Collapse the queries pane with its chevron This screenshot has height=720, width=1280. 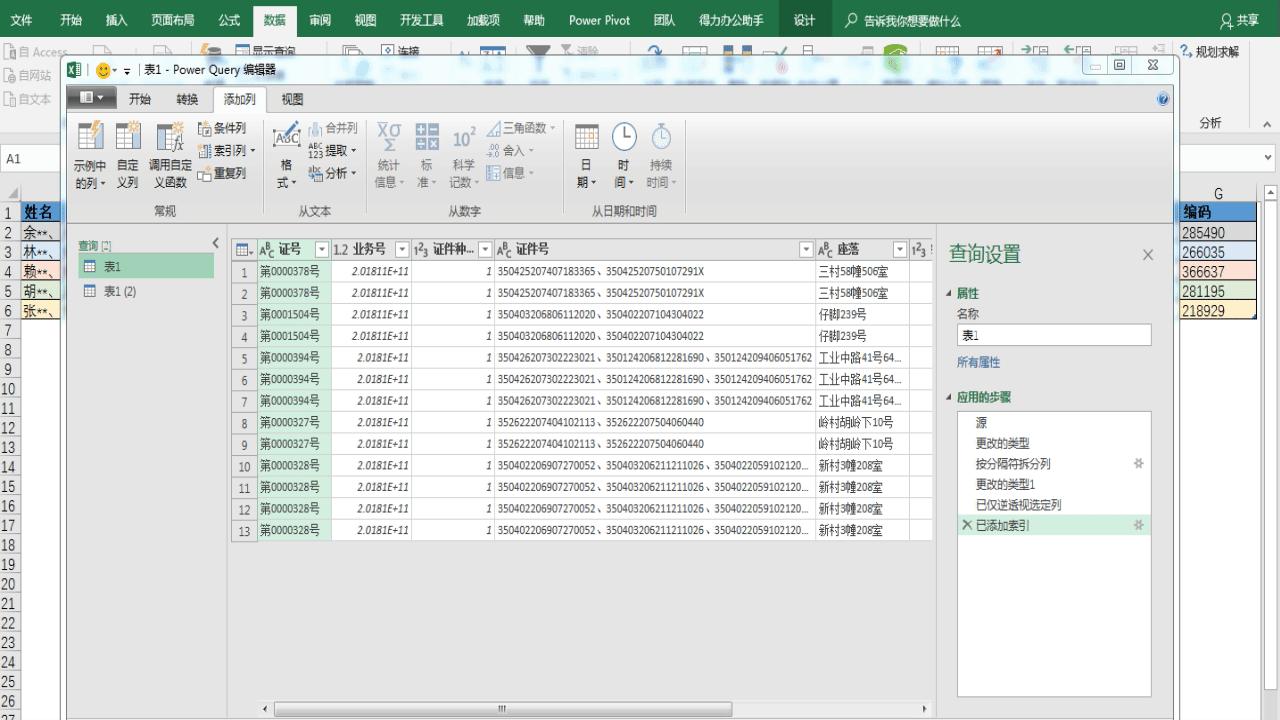pos(215,243)
